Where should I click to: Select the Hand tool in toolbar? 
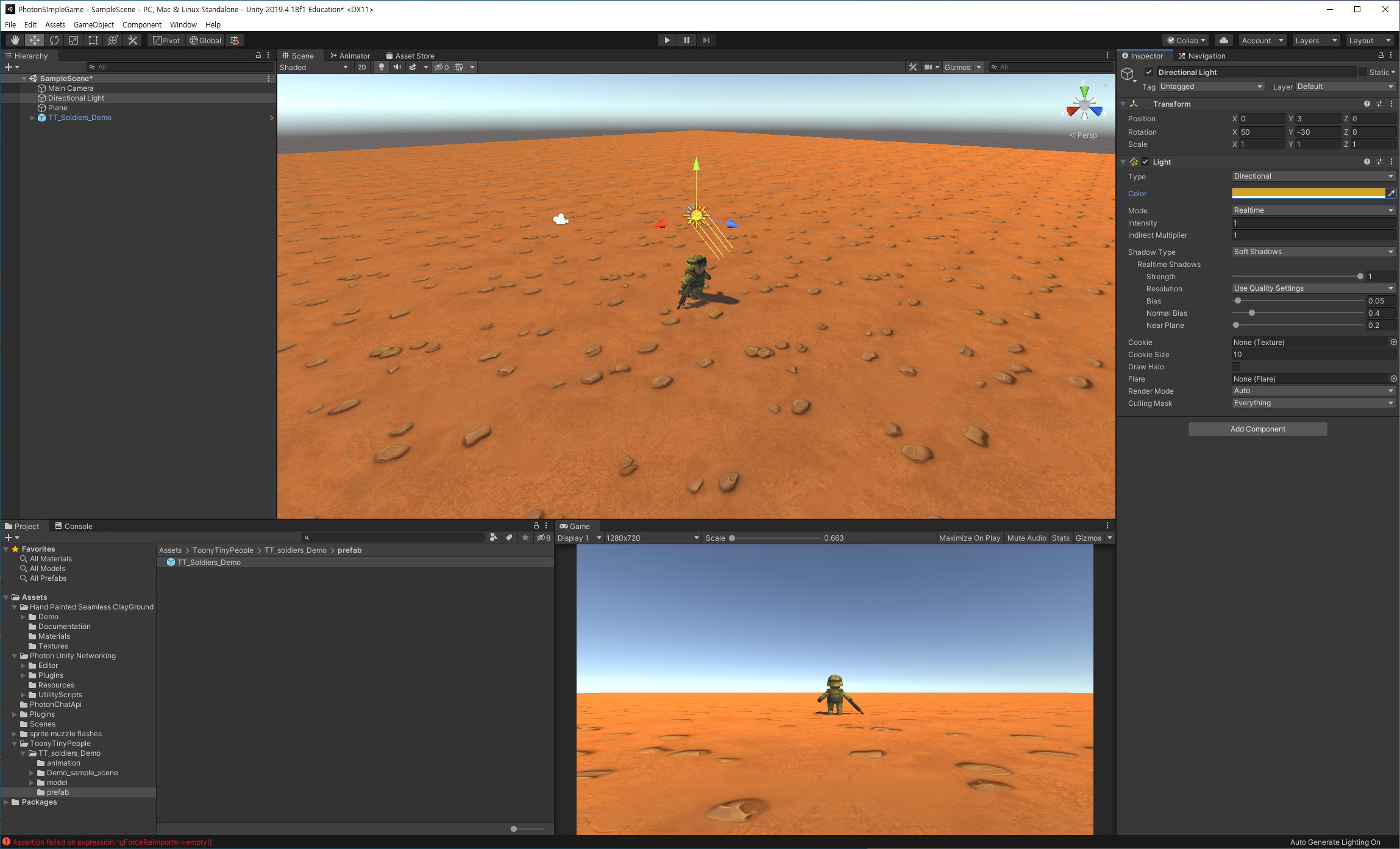click(15, 40)
